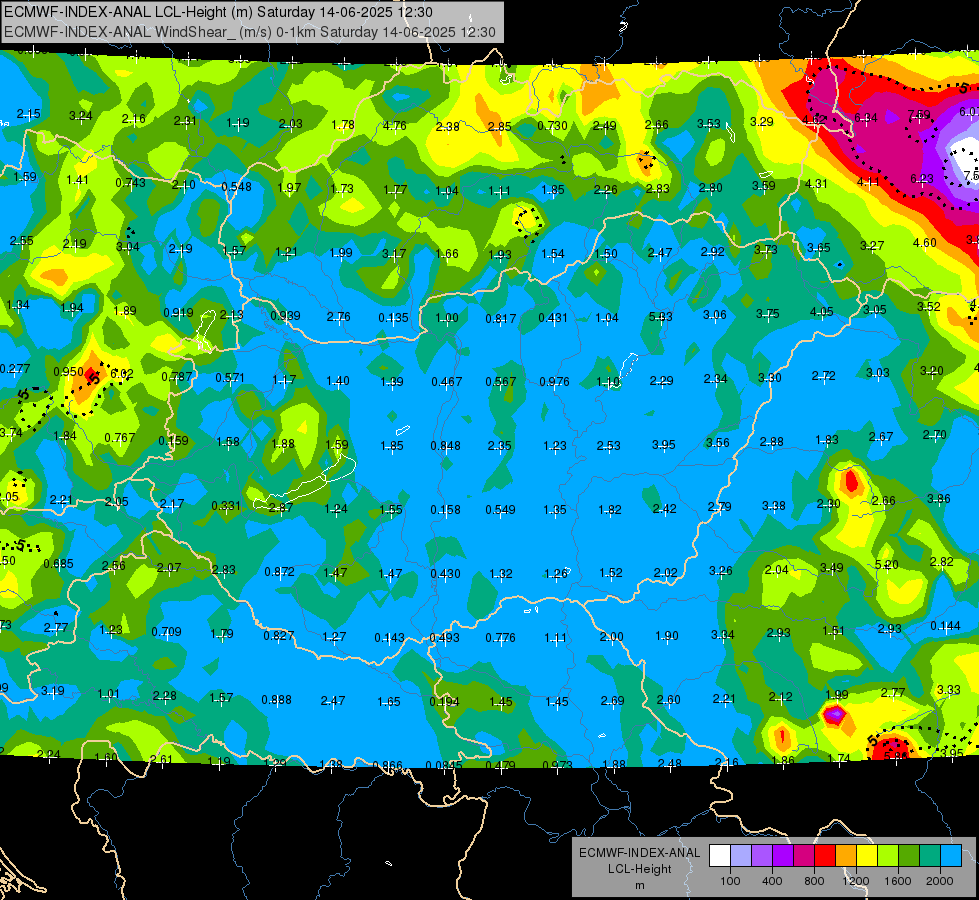Image resolution: width=979 pixels, height=900 pixels.
Task: Click the legend scale label 2000
Action: [x=940, y=881]
